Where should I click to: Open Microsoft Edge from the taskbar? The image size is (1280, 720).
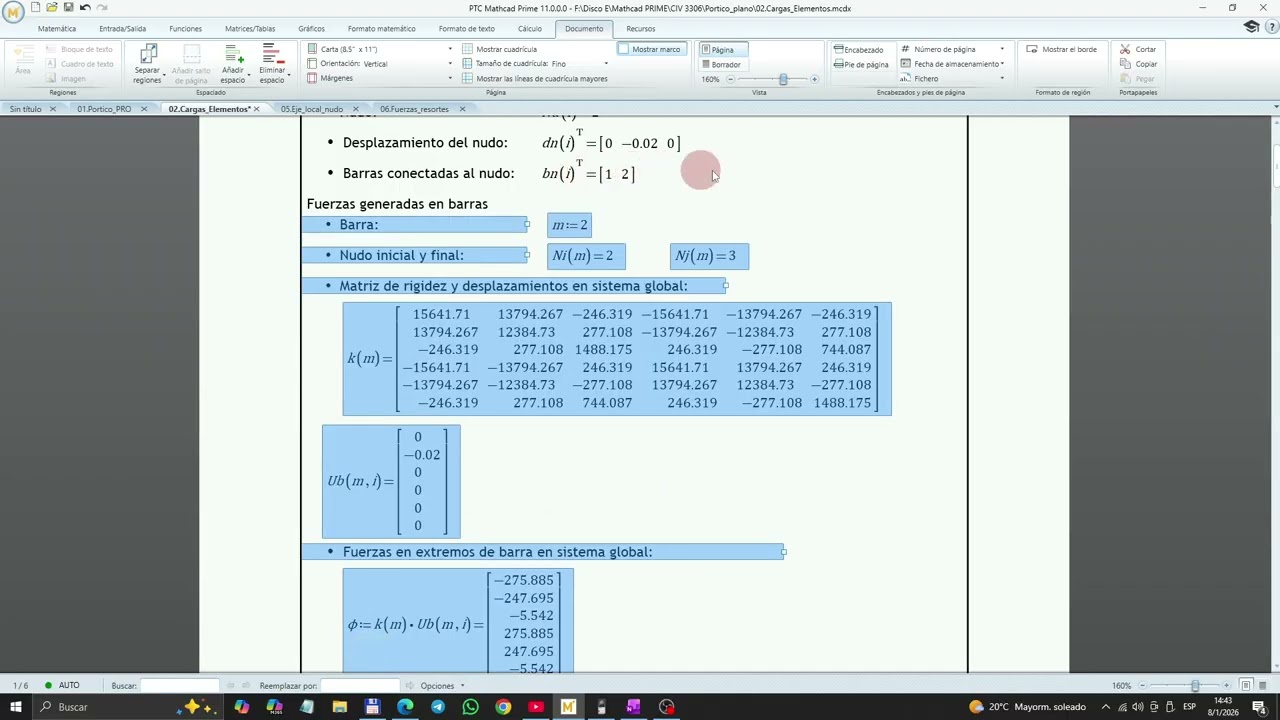(x=405, y=707)
